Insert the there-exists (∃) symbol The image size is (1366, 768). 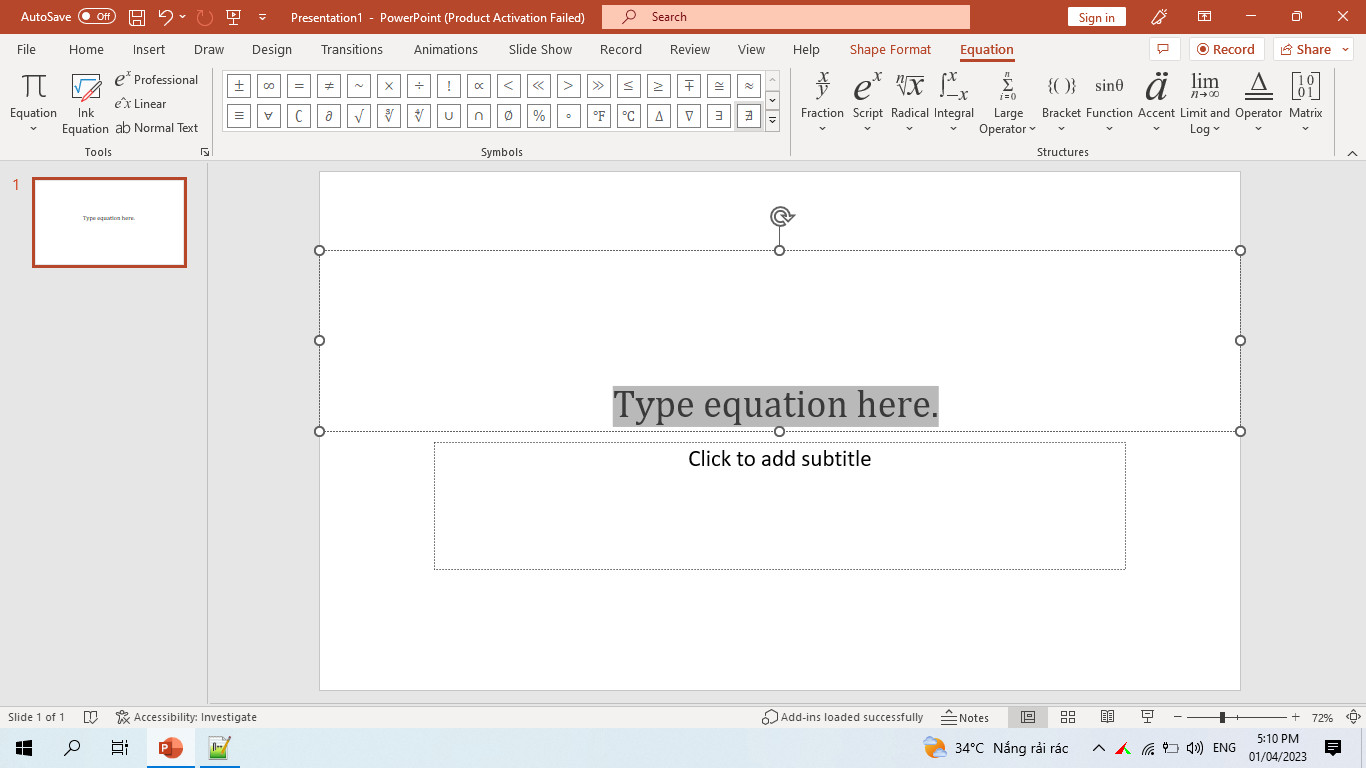point(719,116)
